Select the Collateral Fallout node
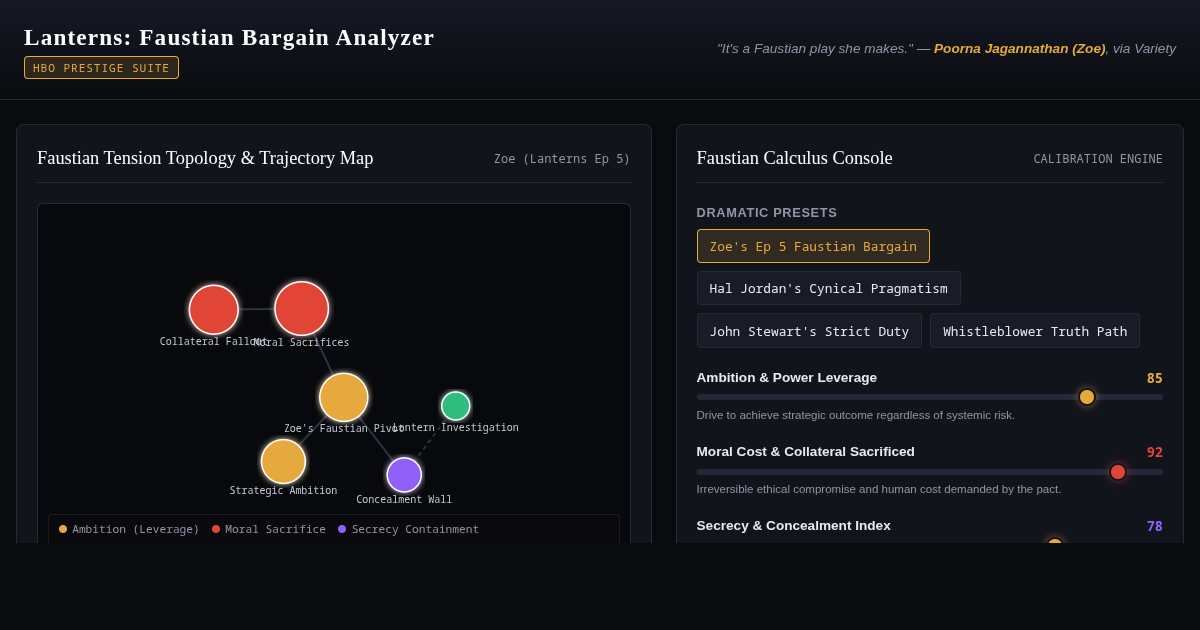The width and height of the screenshot is (1200, 630). pos(214,310)
